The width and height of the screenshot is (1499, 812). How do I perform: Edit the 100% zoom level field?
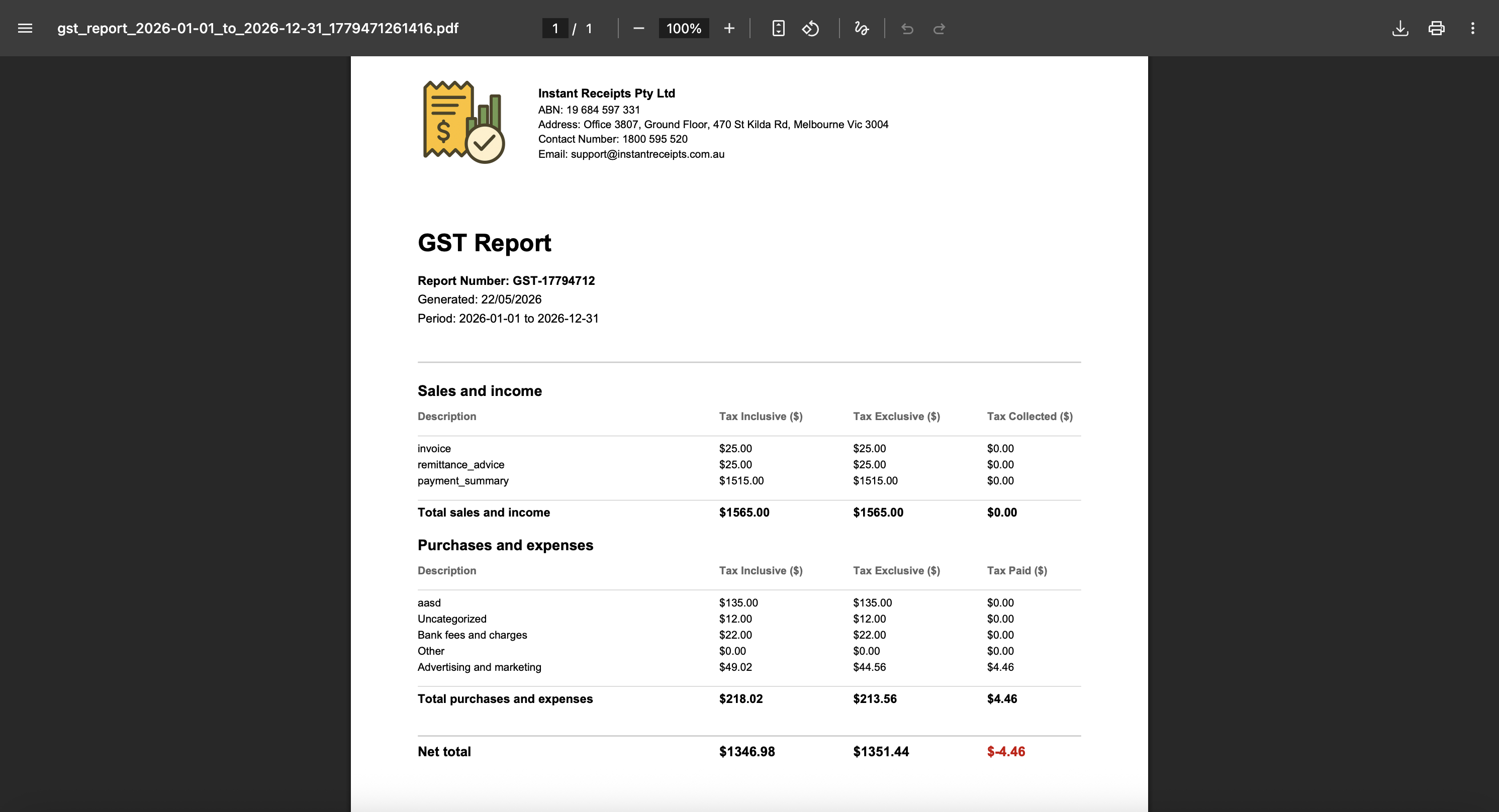click(684, 28)
